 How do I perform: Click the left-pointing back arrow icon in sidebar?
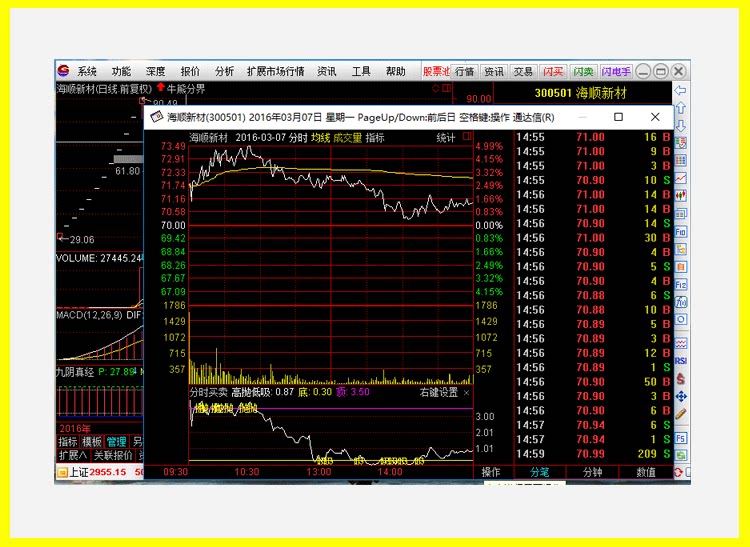click(680, 90)
